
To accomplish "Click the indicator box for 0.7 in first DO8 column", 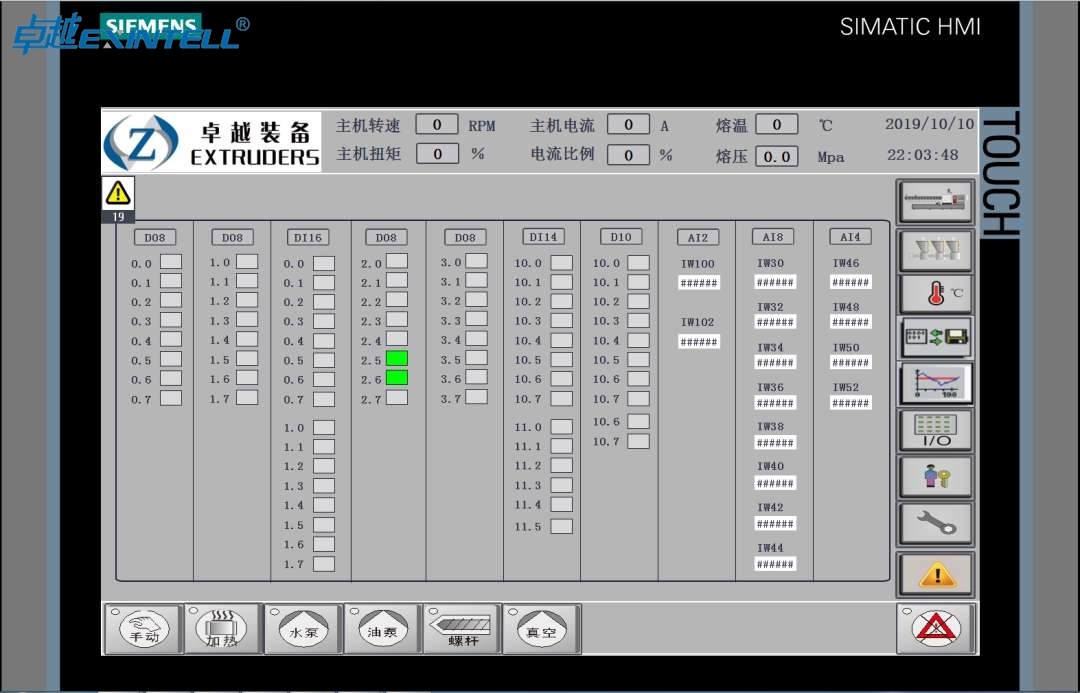I will pyautogui.click(x=171, y=398).
